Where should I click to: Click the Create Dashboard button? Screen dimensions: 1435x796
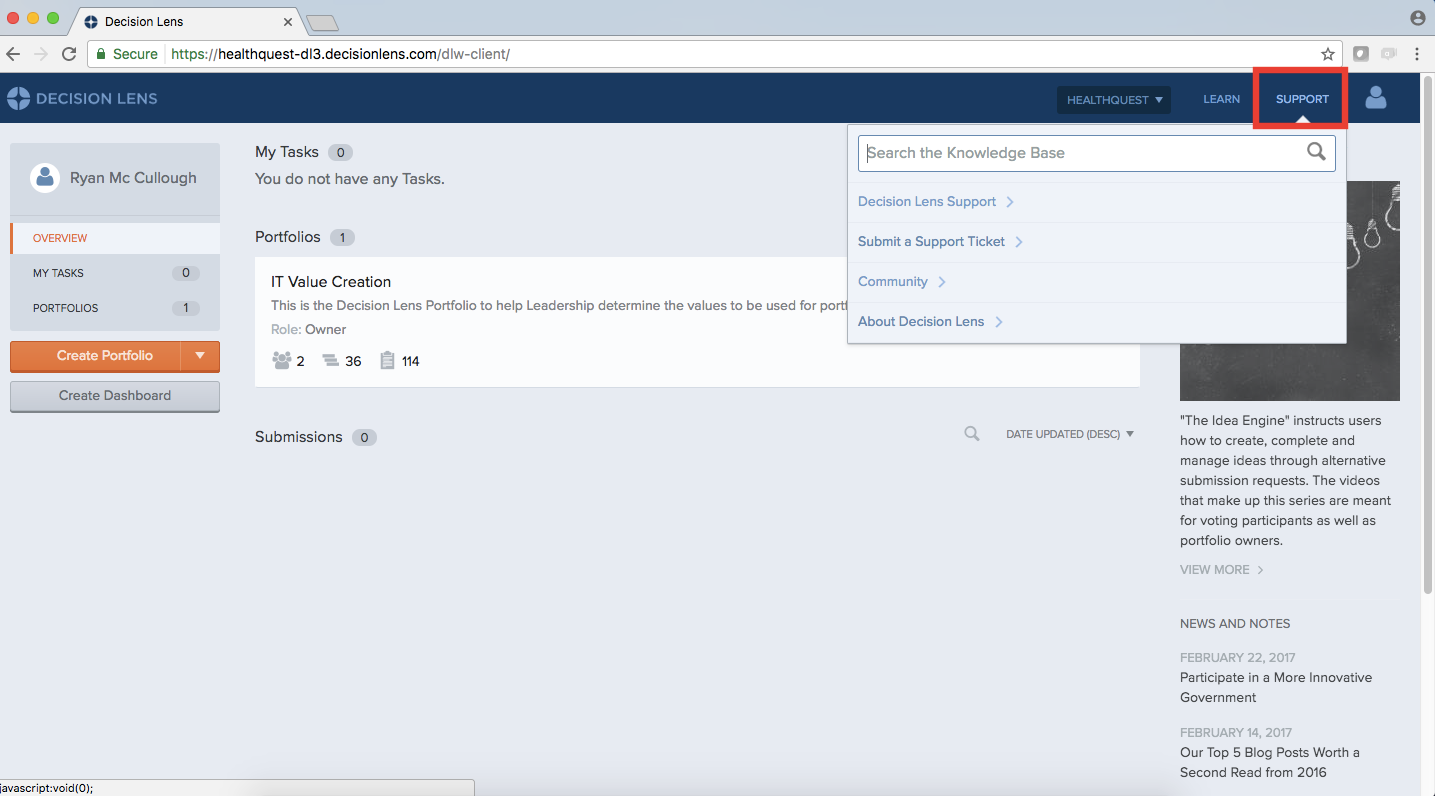(x=115, y=396)
